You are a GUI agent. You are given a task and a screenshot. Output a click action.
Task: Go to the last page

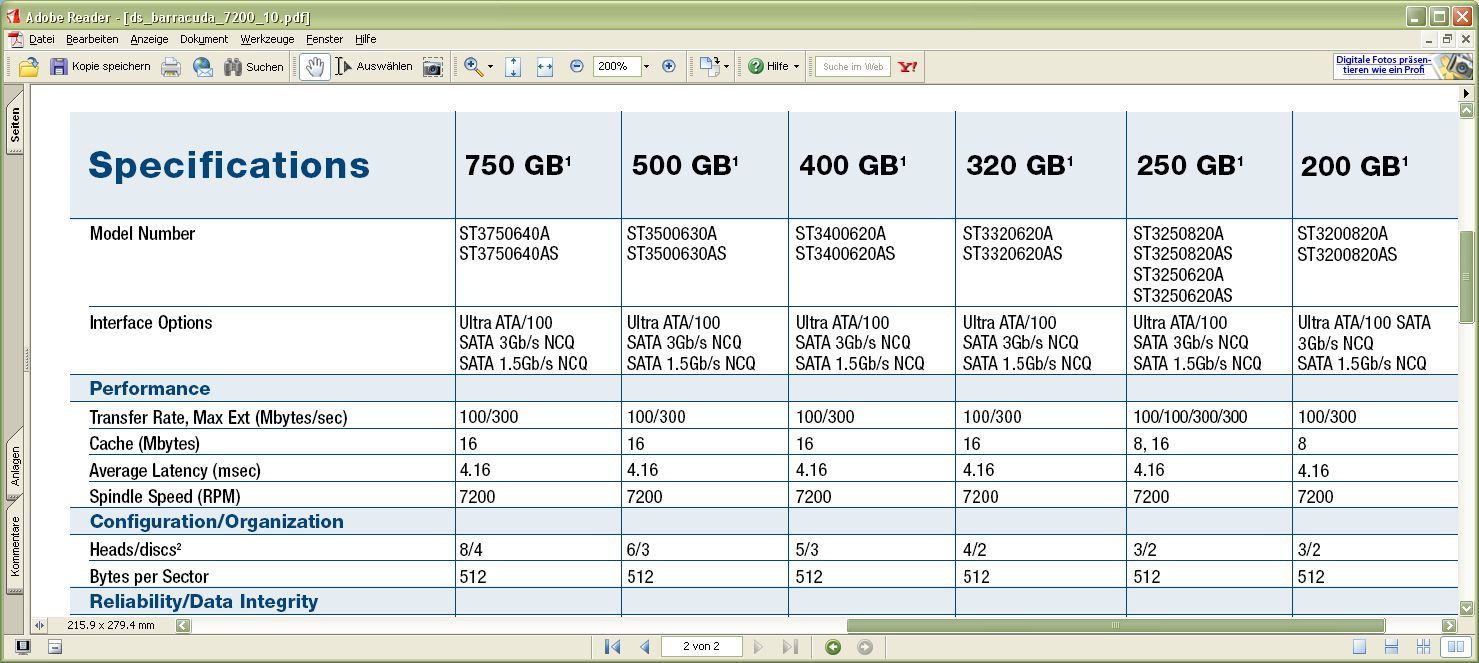tap(790, 647)
